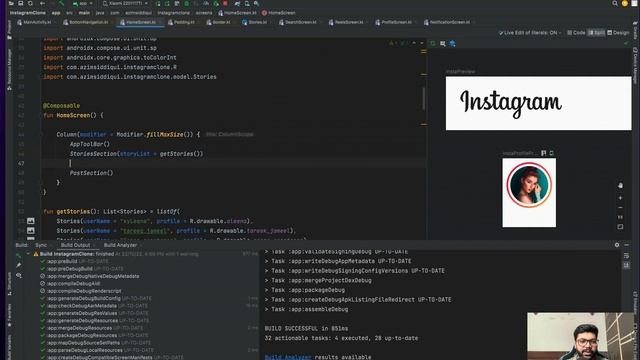Switch editor to Design view
Viewport: 640px width, 360px height.
tap(618, 33)
